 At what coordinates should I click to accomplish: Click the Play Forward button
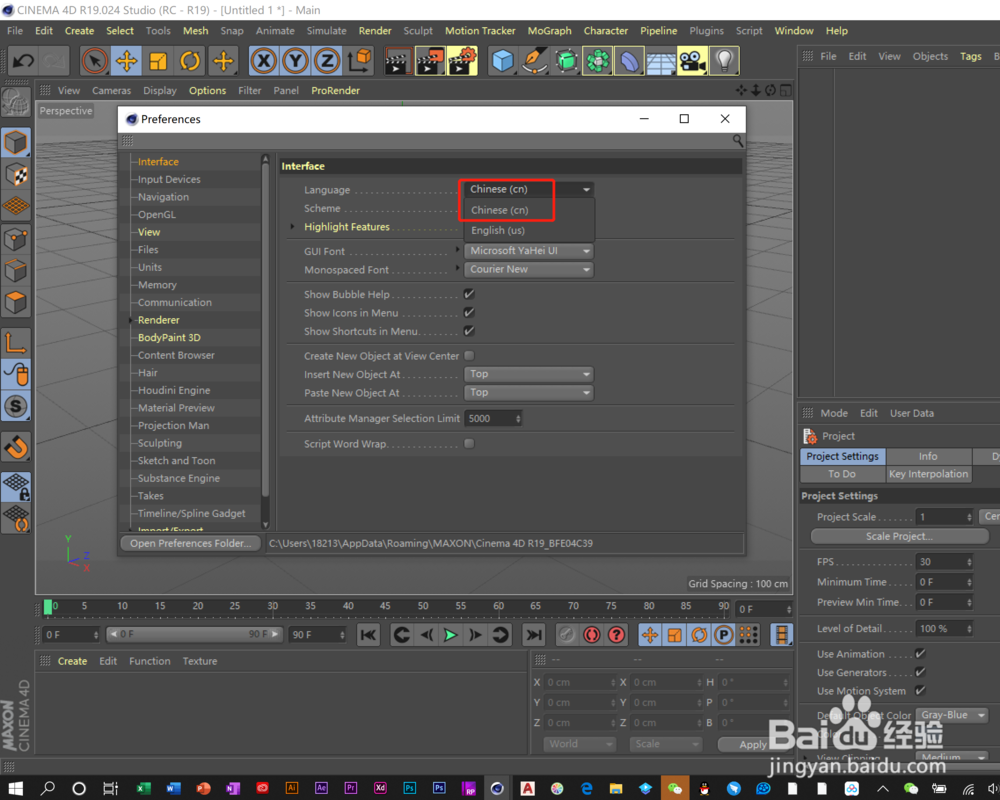pyautogui.click(x=450, y=635)
